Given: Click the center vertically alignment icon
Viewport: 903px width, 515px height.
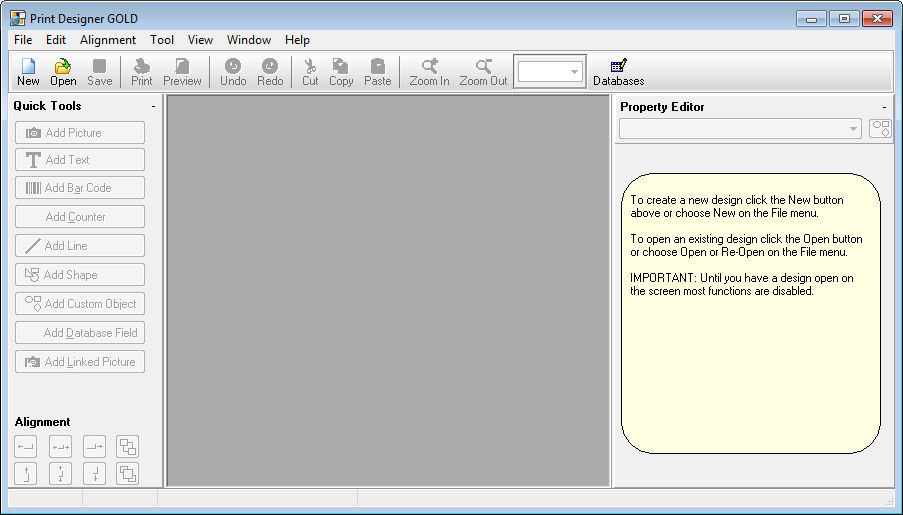Looking at the screenshot, I should coord(60,474).
